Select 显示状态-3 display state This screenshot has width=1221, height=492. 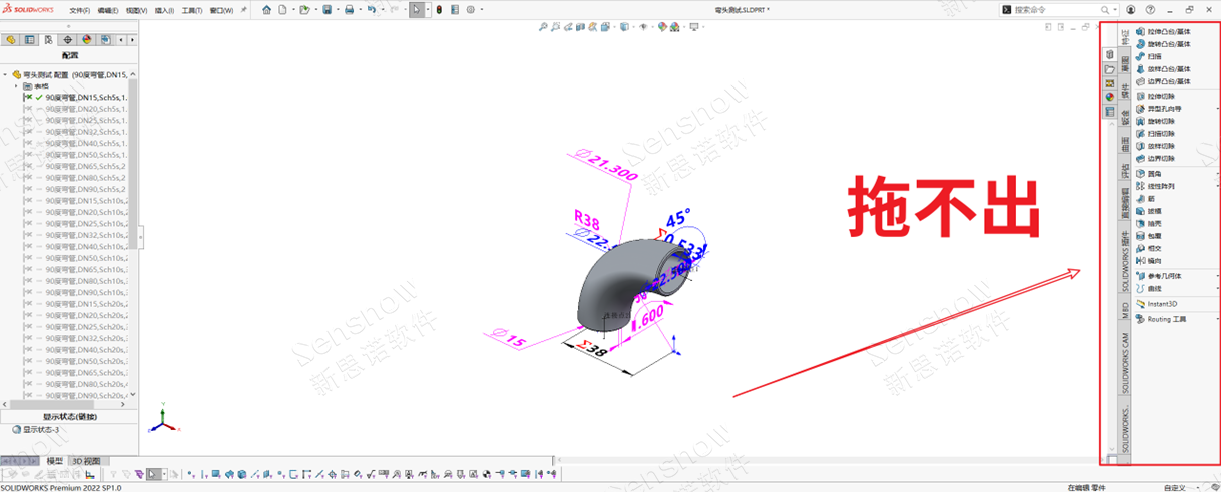(x=41, y=429)
